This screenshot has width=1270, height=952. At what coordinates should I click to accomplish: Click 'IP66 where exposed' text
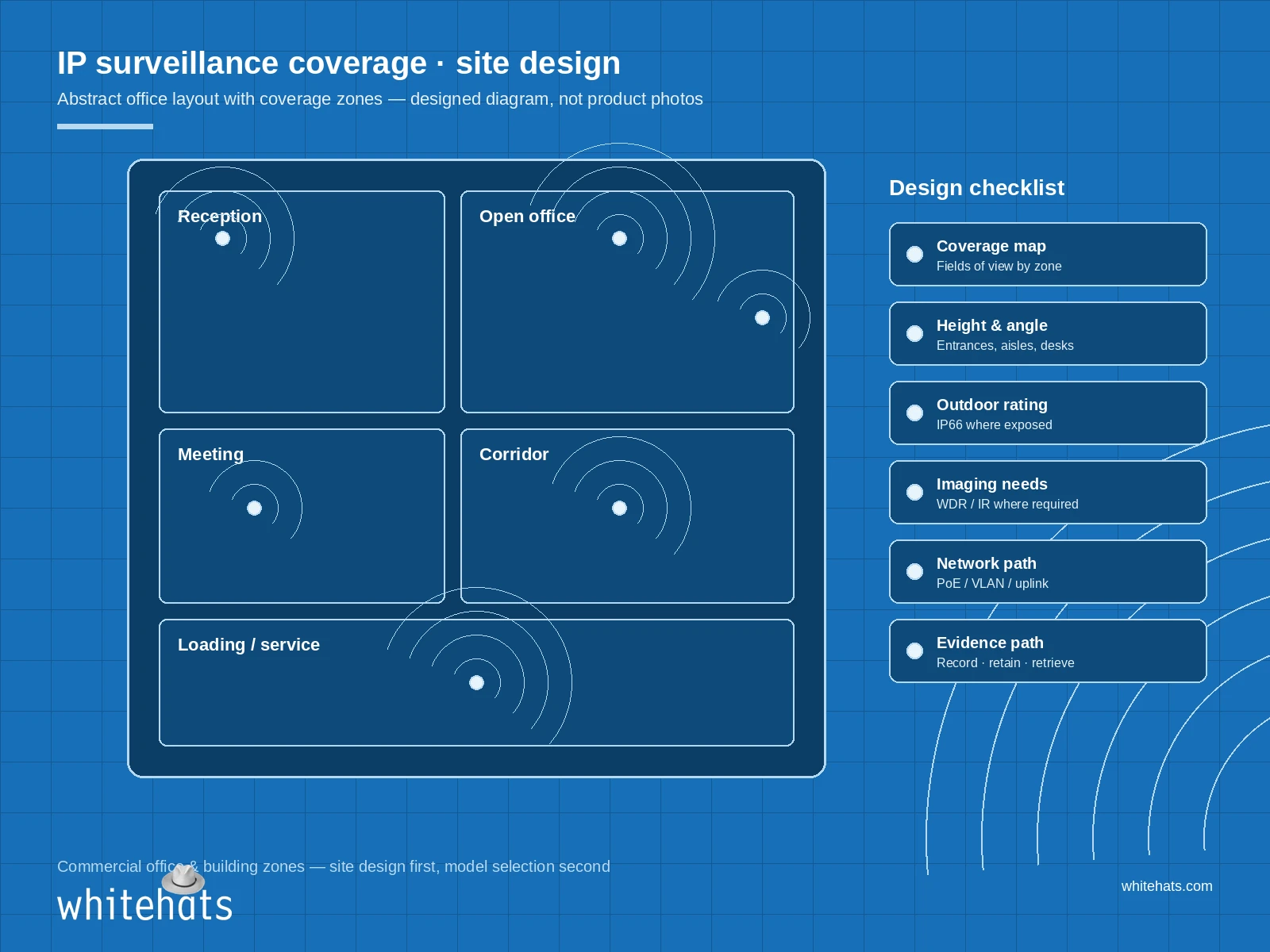pyautogui.click(x=994, y=424)
